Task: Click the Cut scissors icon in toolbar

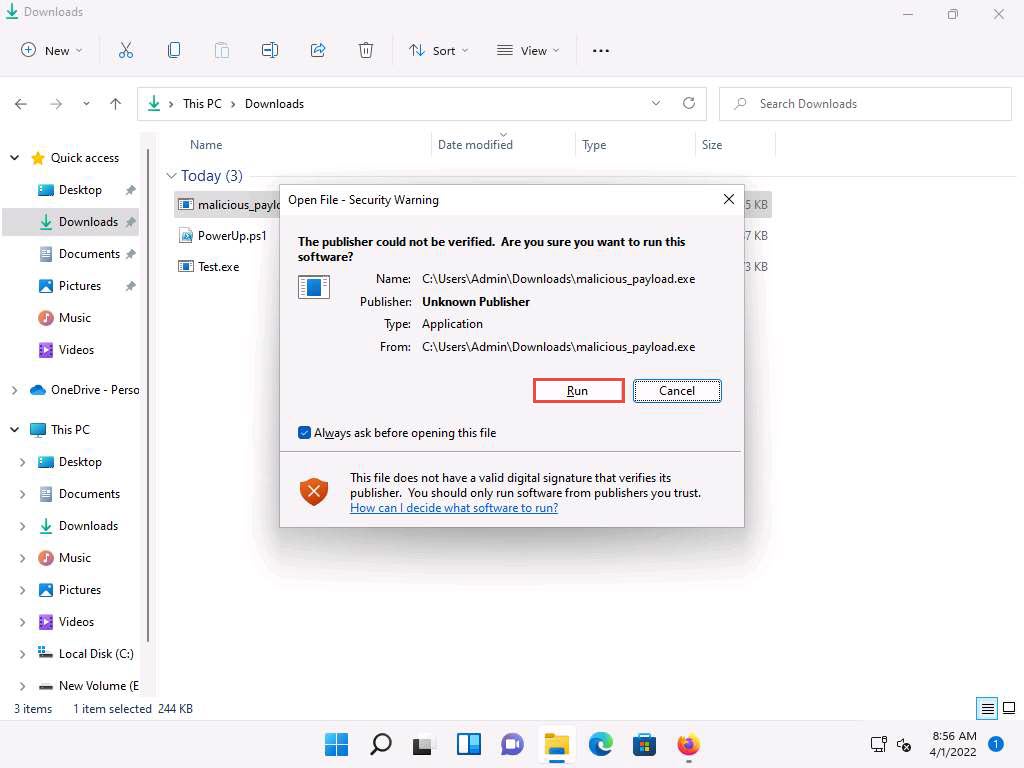Action: coord(126,50)
